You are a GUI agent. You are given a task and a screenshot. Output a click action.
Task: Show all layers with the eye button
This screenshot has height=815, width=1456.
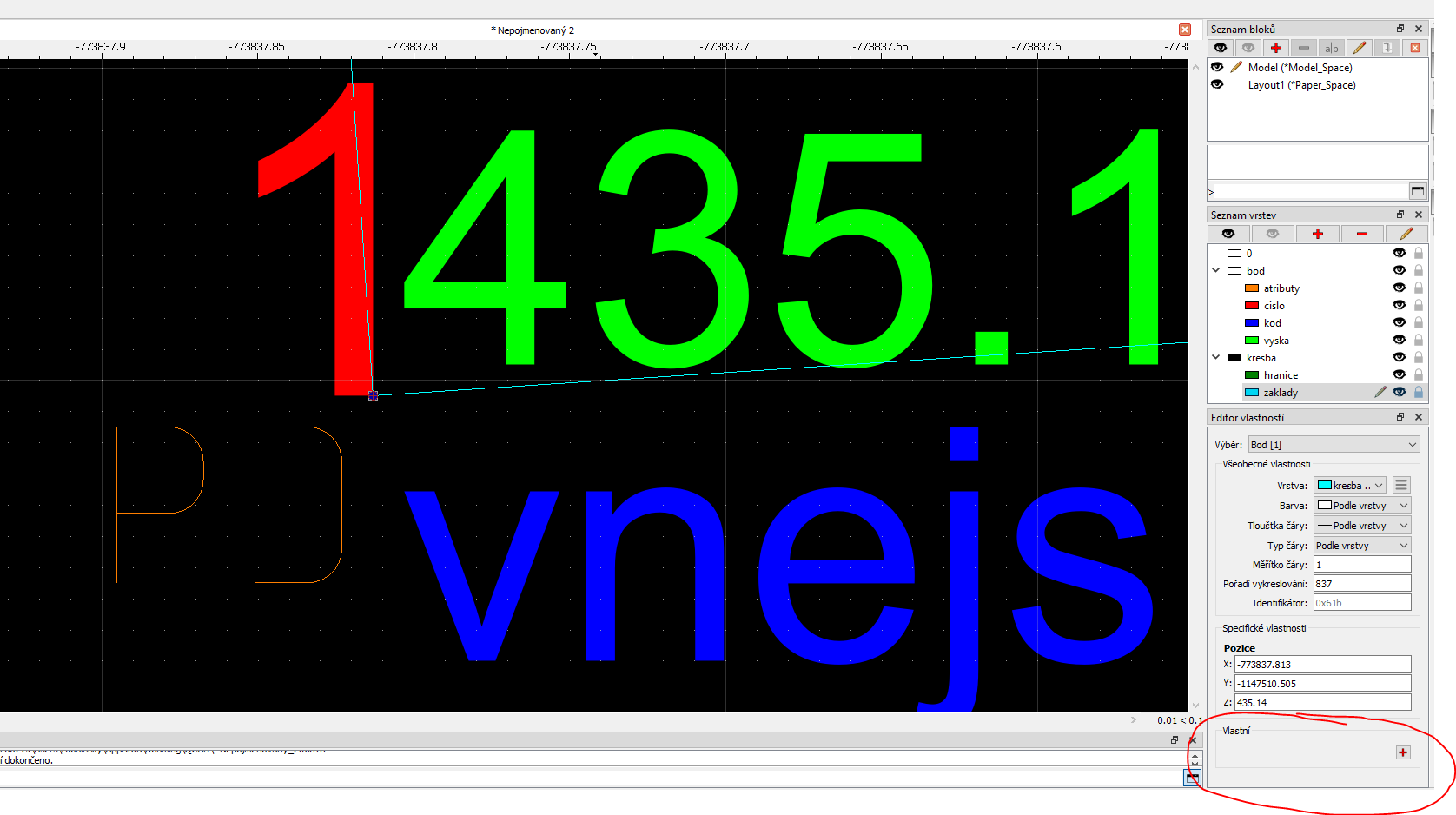pyautogui.click(x=1228, y=234)
